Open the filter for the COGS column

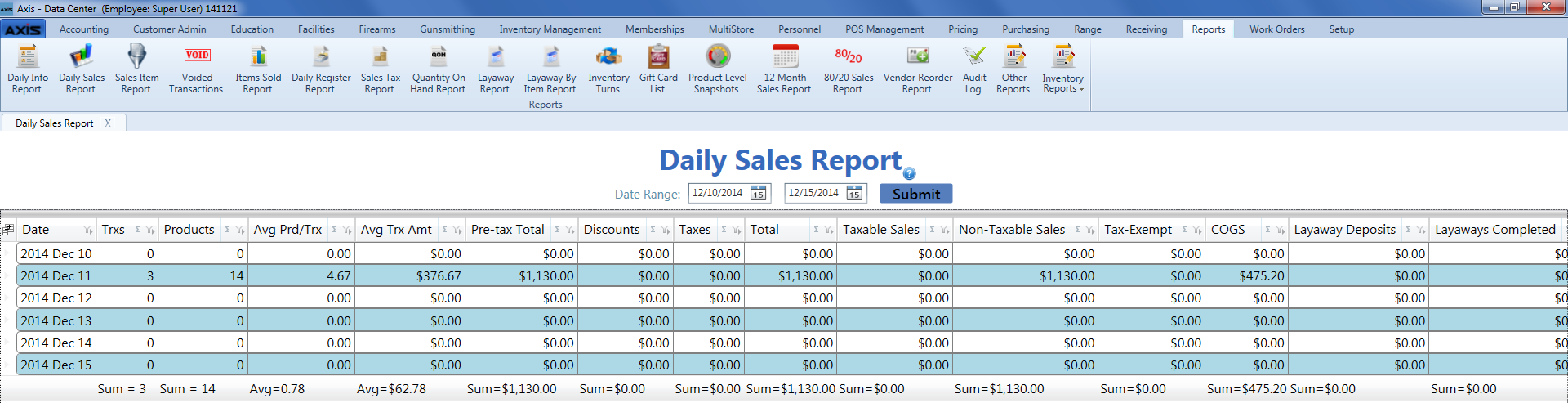1281,231
